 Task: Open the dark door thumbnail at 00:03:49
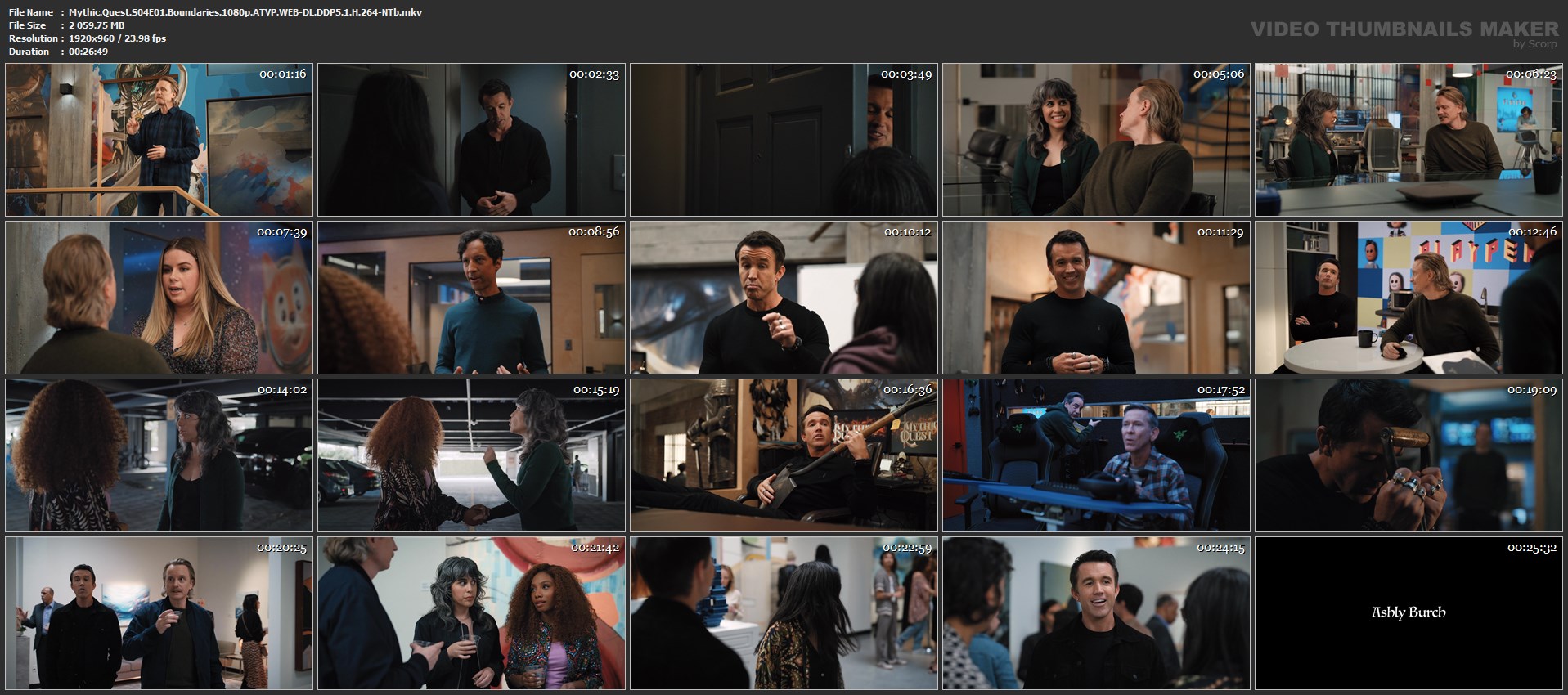784,140
